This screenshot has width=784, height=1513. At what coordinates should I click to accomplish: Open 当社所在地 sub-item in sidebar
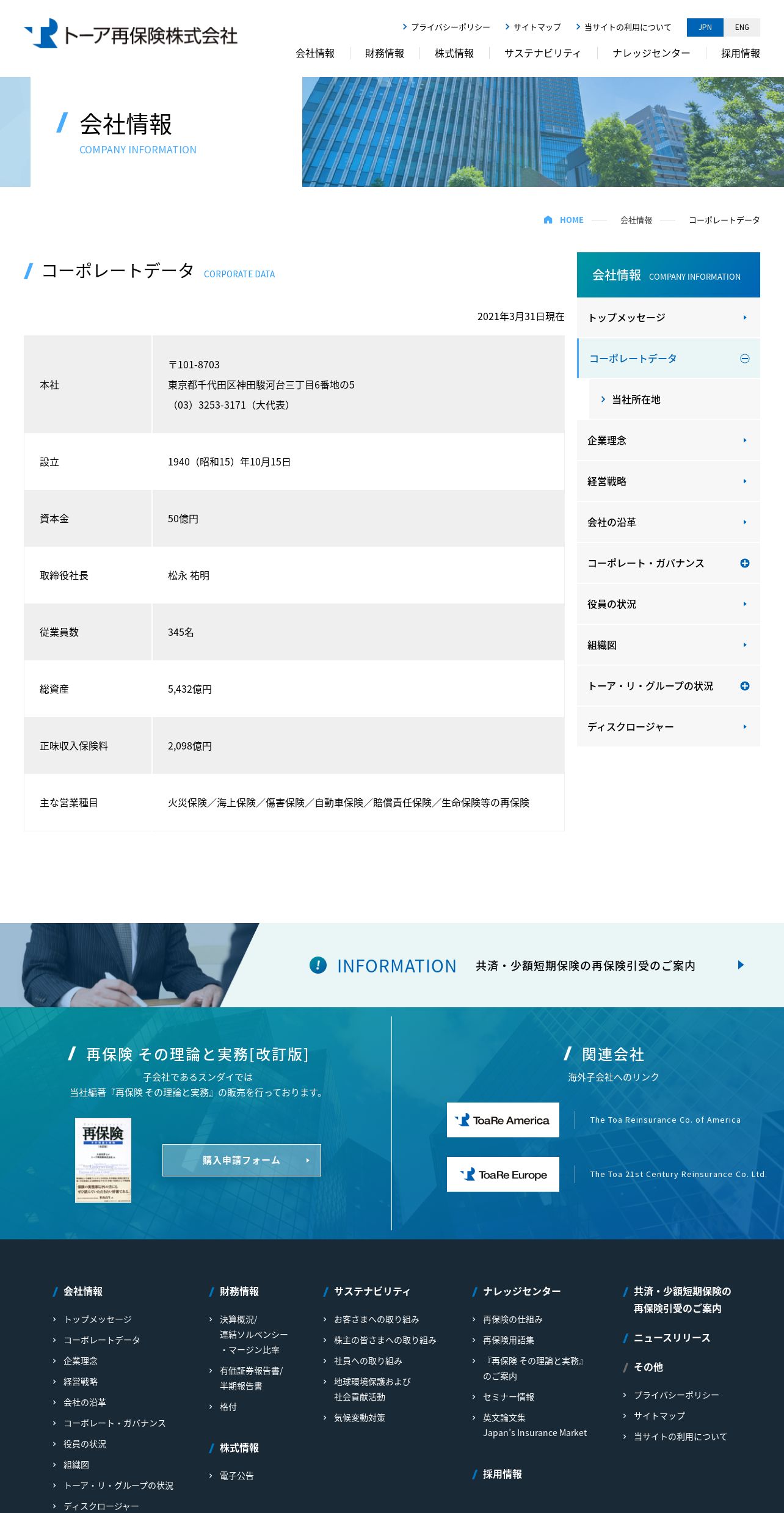675,399
